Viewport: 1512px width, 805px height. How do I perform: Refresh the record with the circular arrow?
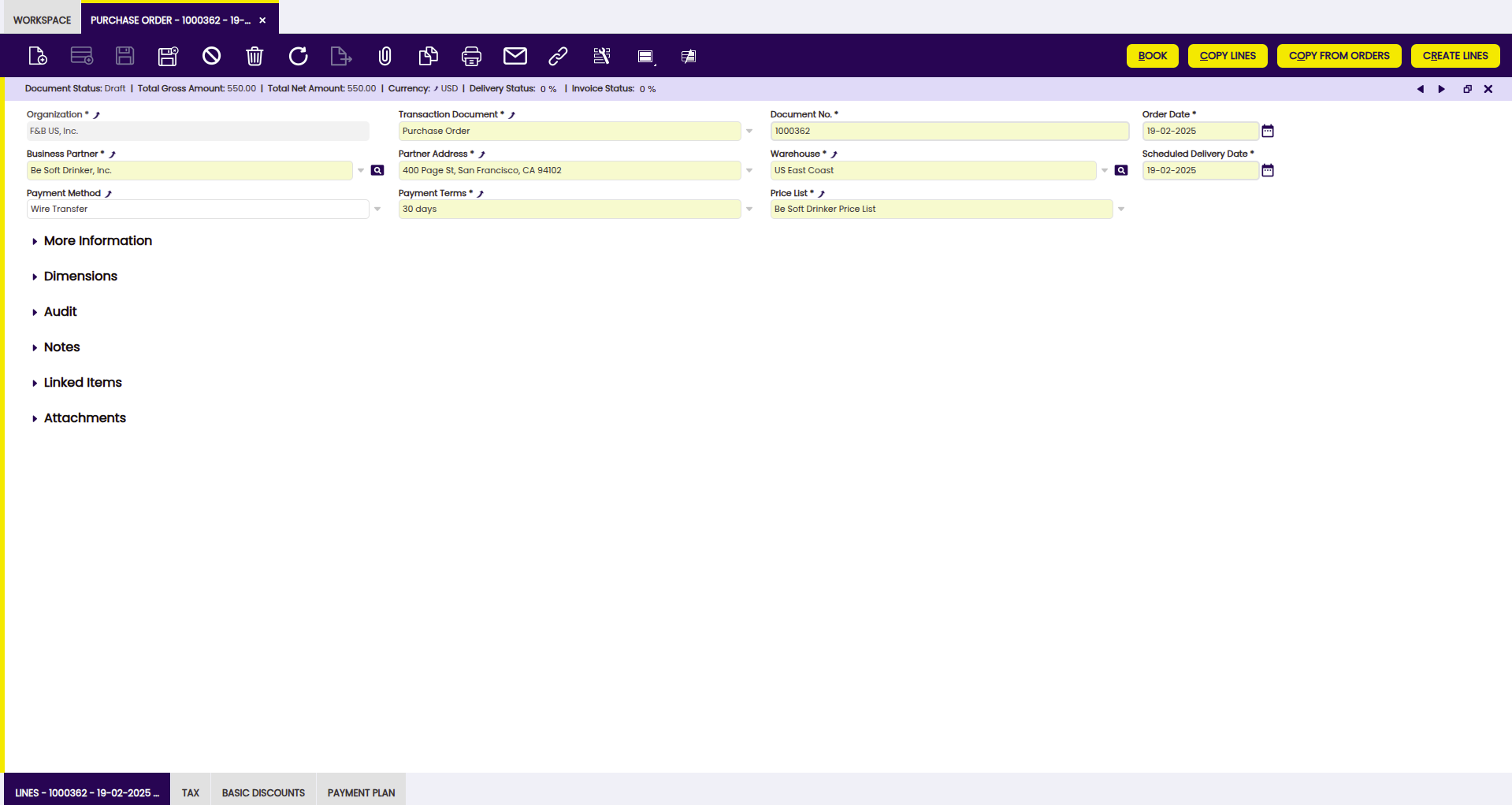(x=298, y=56)
